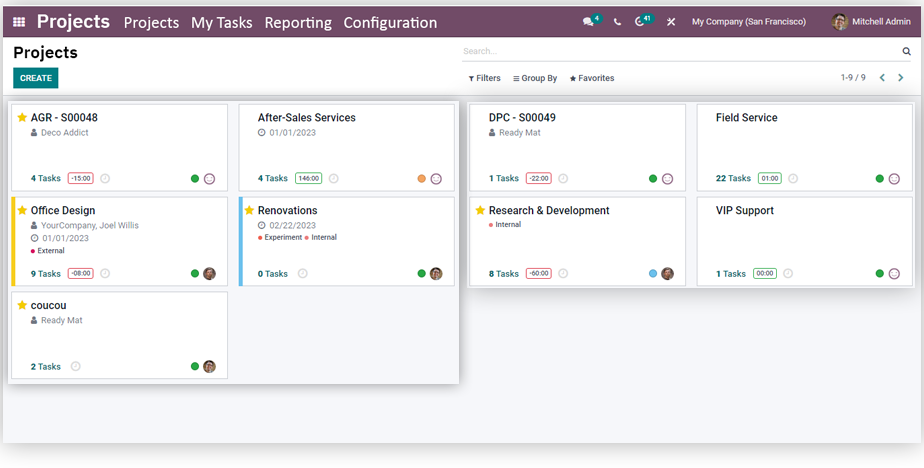Click the Experiment tag on Renovations
The image size is (924, 468).
click(x=280, y=238)
